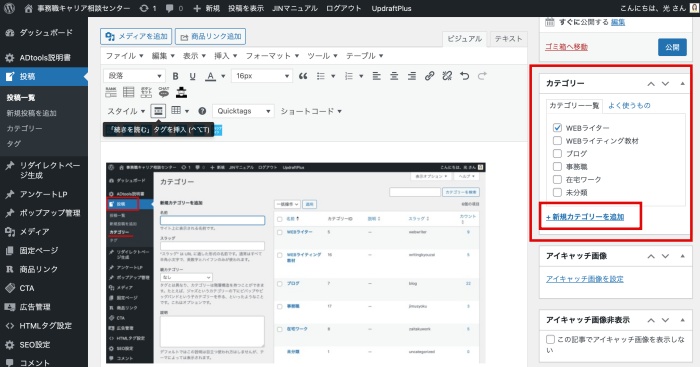The height and width of the screenshot is (367, 700).
Task: Open the 編集 menu
Action: tap(163, 56)
